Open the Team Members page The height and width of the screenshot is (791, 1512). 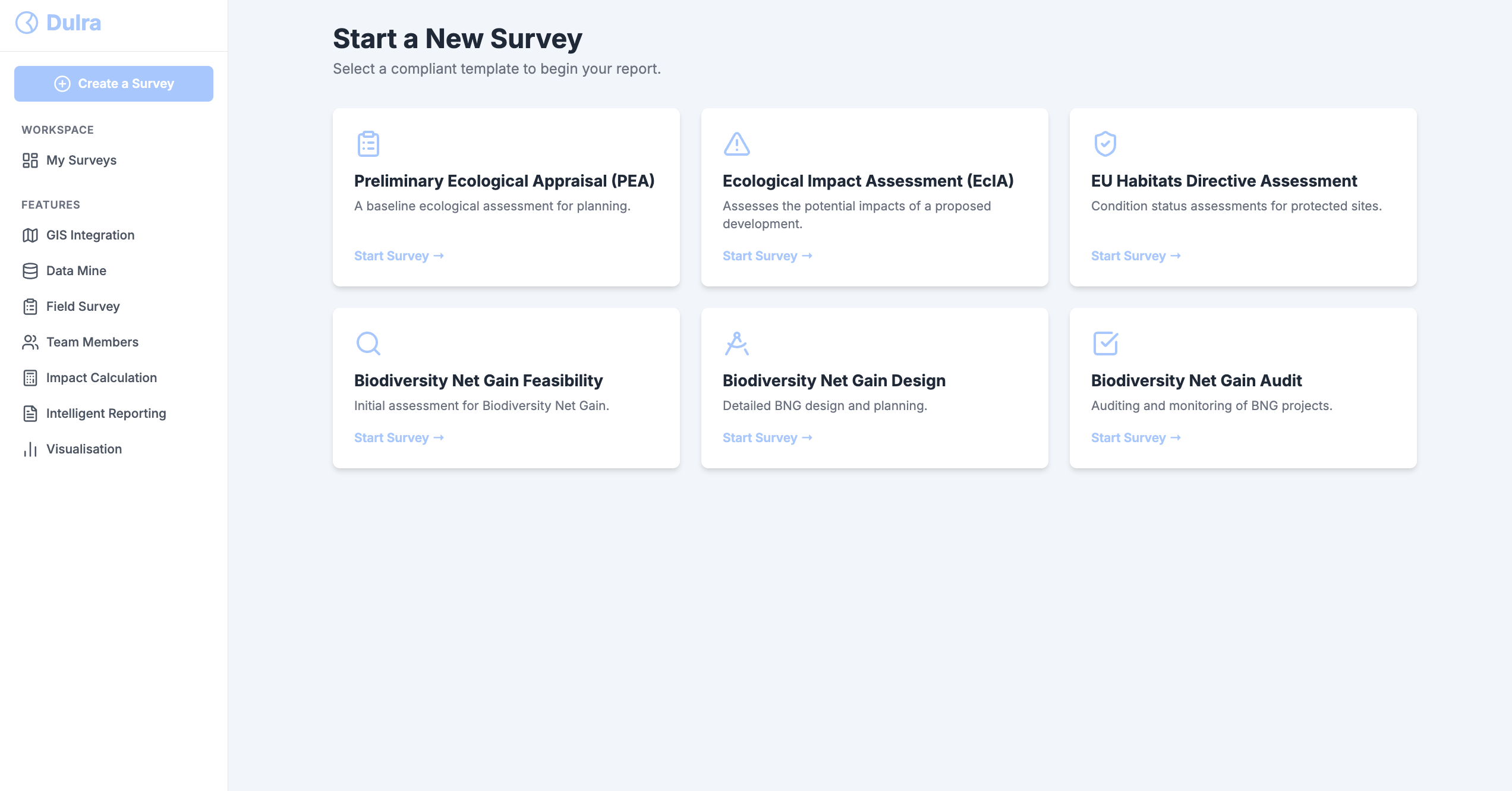[x=92, y=342]
